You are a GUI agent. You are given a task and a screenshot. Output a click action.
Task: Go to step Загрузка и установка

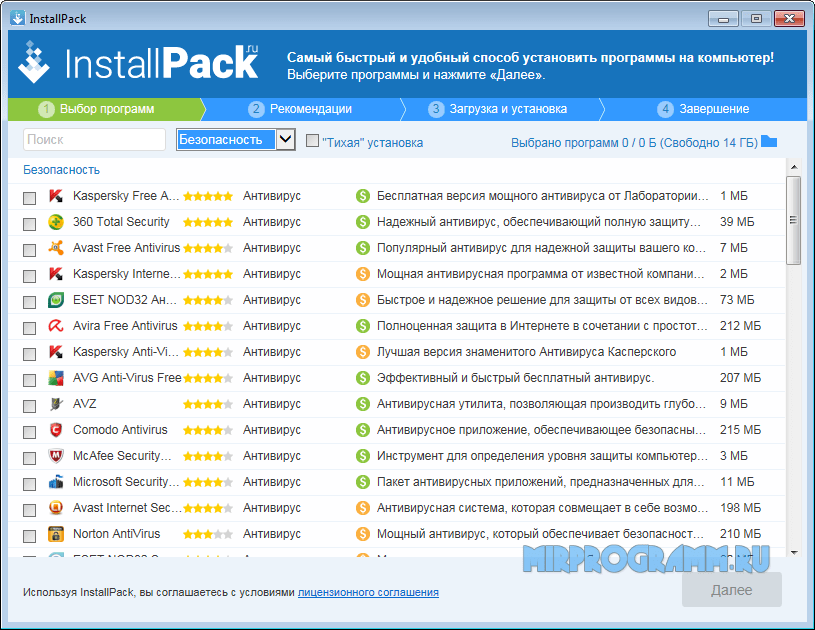click(x=498, y=109)
